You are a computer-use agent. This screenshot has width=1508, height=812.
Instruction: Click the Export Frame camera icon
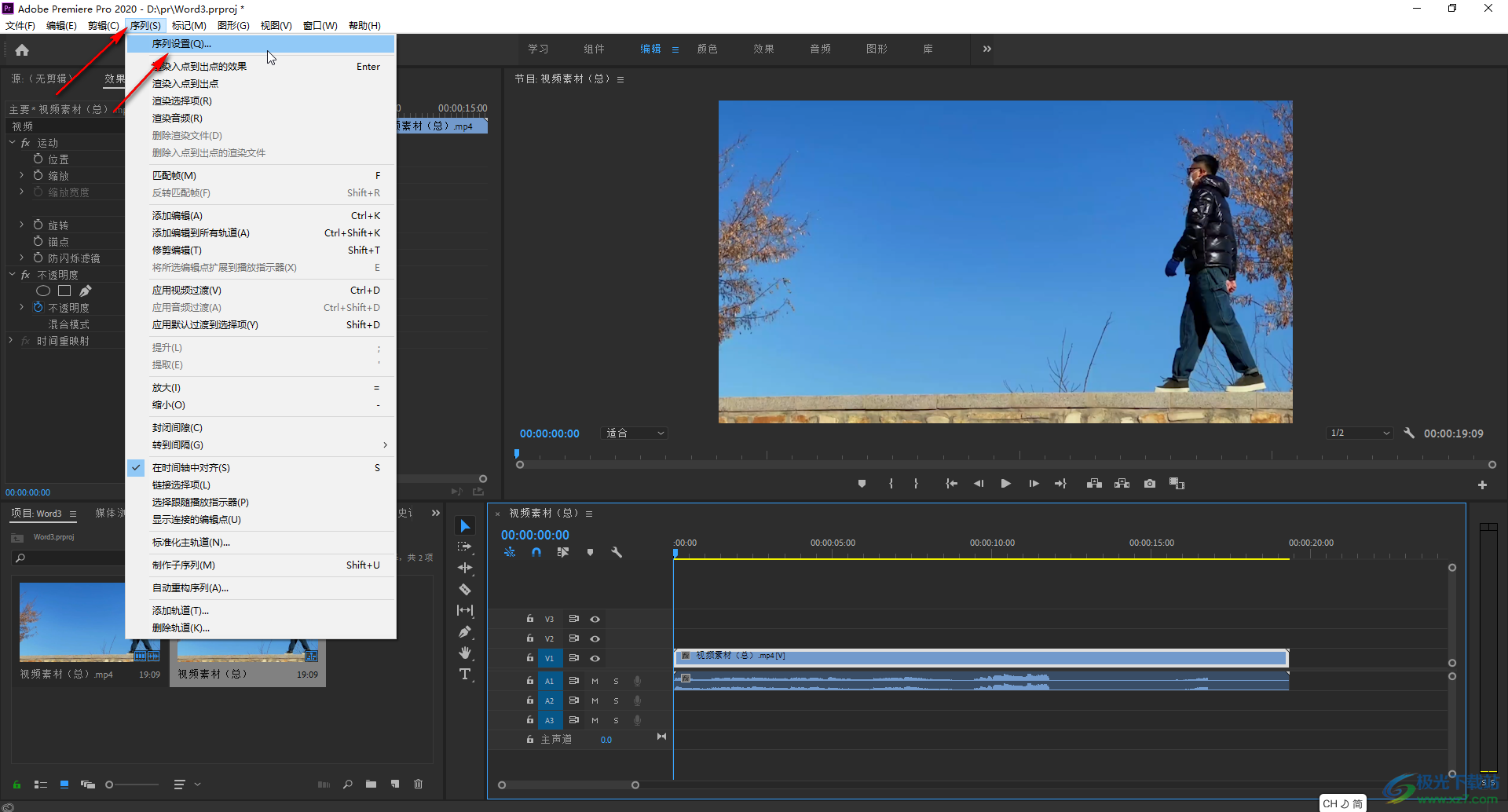tap(1150, 484)
